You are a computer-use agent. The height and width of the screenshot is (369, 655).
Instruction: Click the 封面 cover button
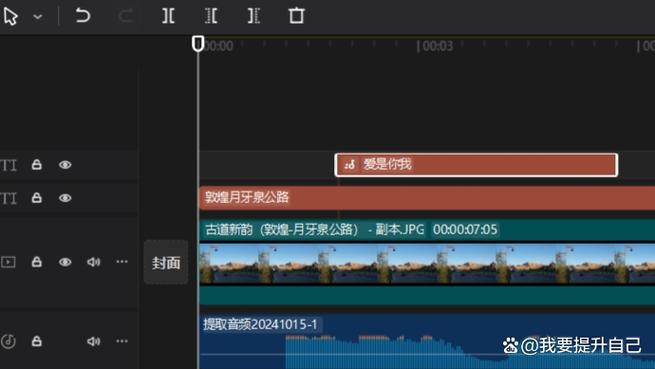point(166,262)
